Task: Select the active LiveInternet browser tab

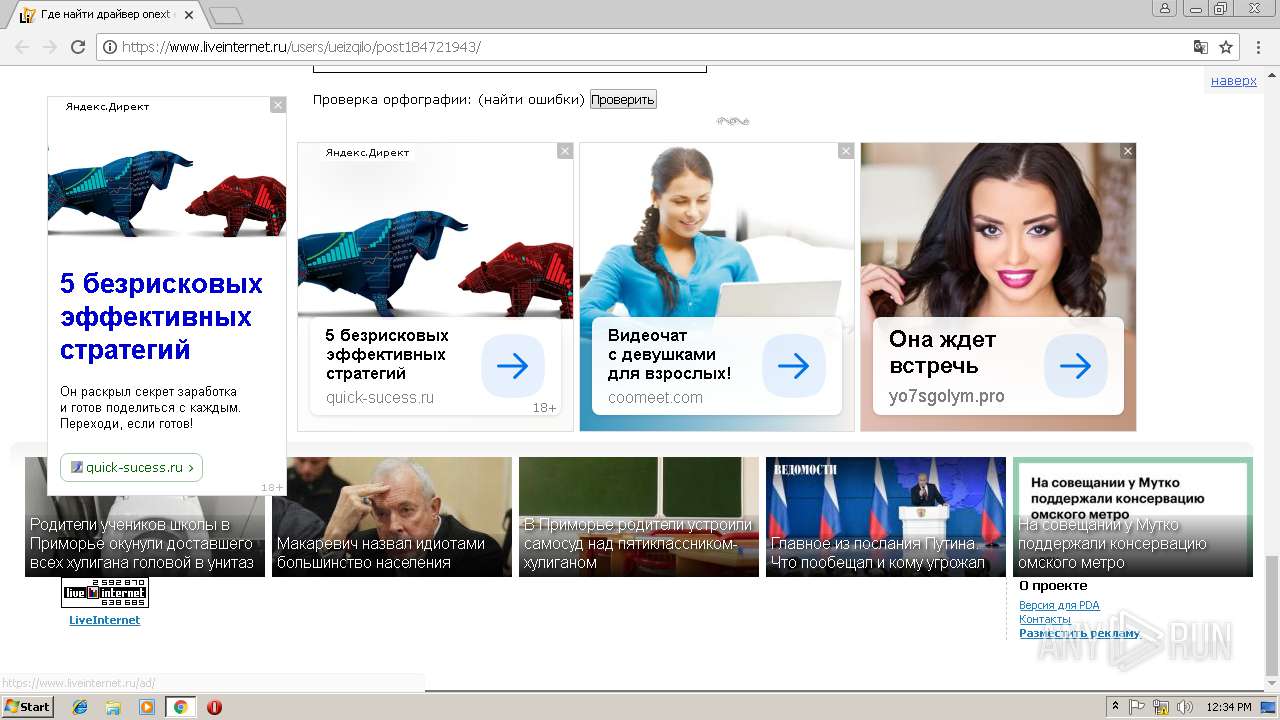Action: pyautogui.click(x=108, y=15)
